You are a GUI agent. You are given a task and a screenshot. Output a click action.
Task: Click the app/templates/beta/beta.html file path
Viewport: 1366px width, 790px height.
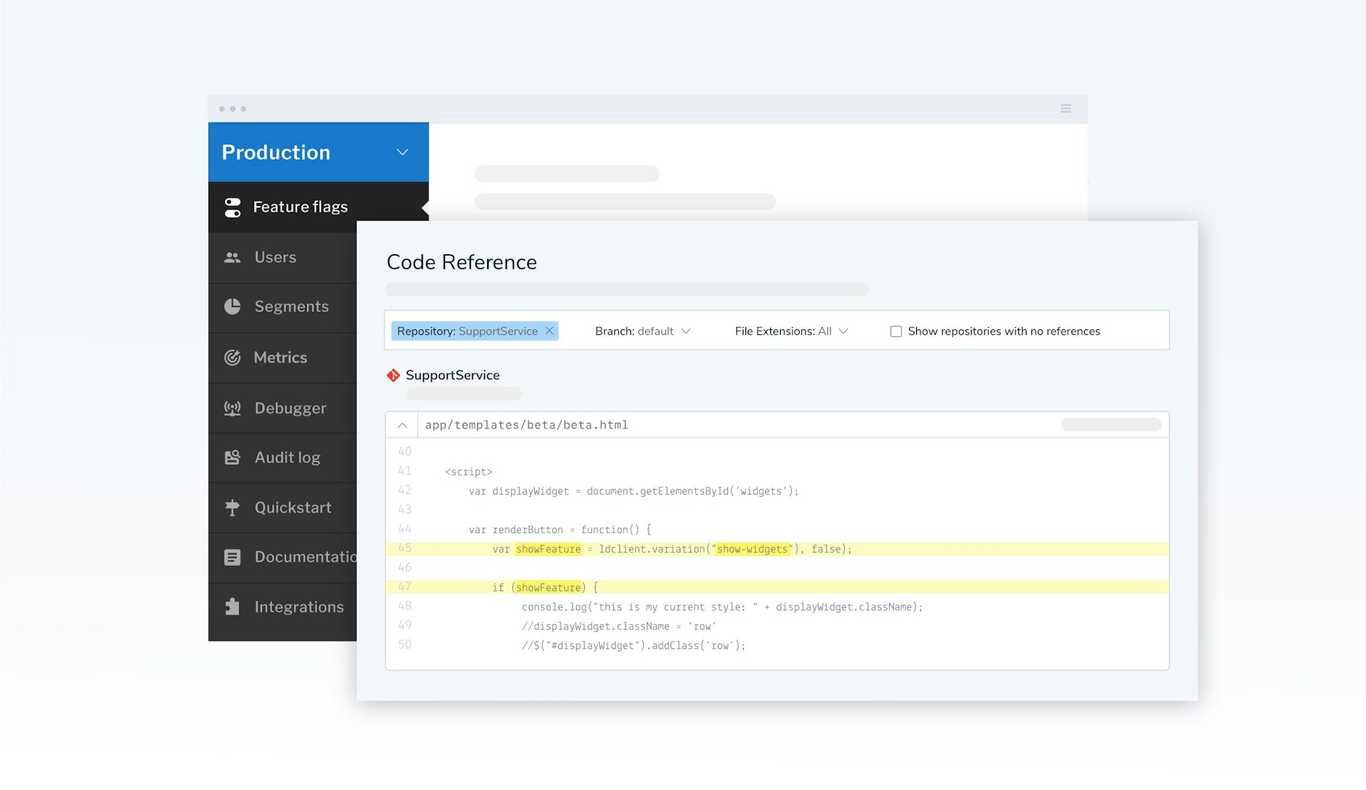pos(527,424)
